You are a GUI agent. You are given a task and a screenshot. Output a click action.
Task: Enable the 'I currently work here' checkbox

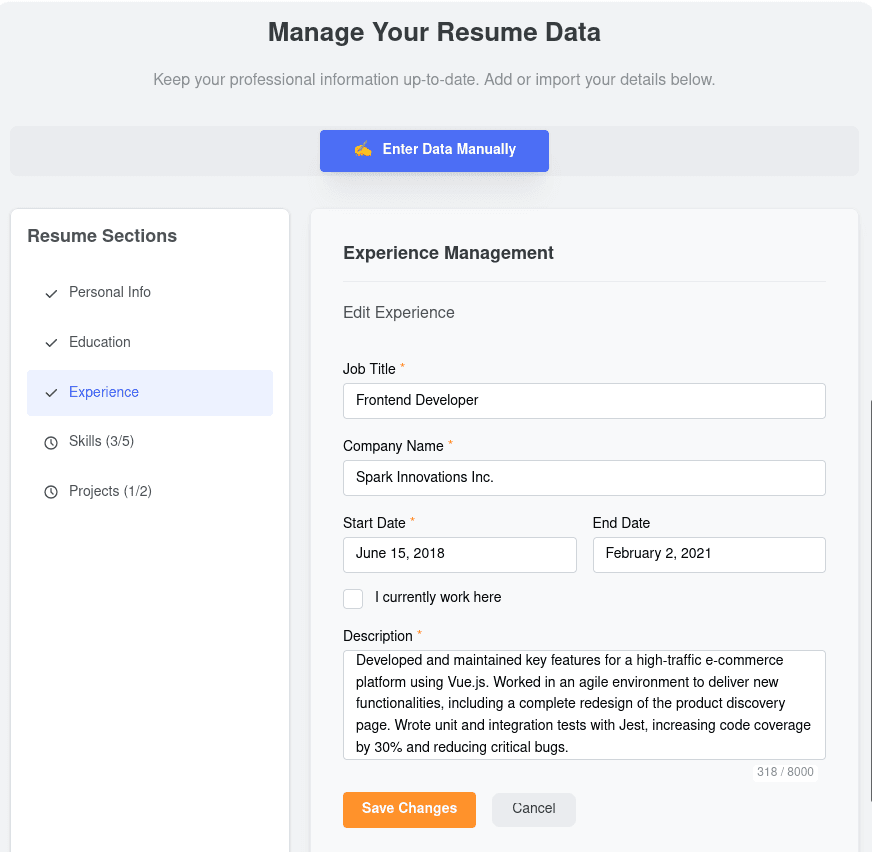[x=353, y=598]
